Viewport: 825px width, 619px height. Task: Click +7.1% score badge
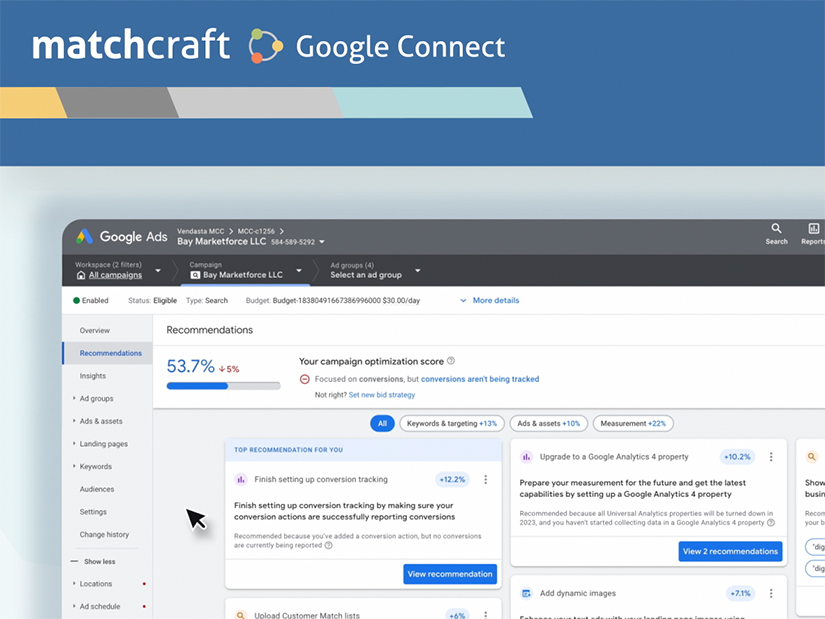click(x=740, y=593)
